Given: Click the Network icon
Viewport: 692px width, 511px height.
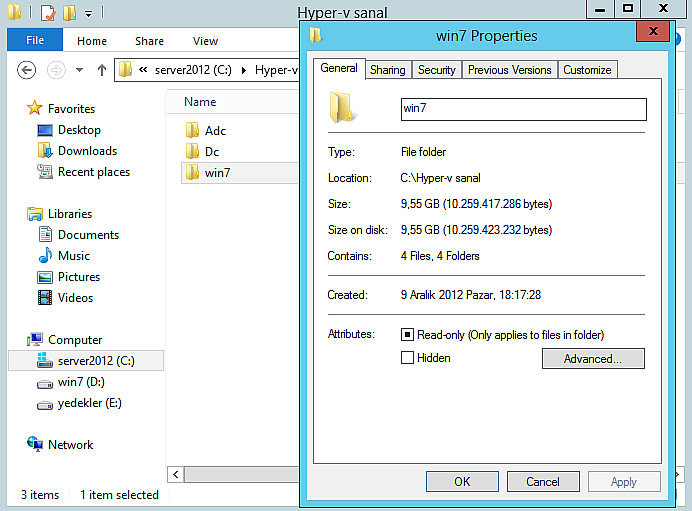Looking at the screenshot, I should [34, 444].
